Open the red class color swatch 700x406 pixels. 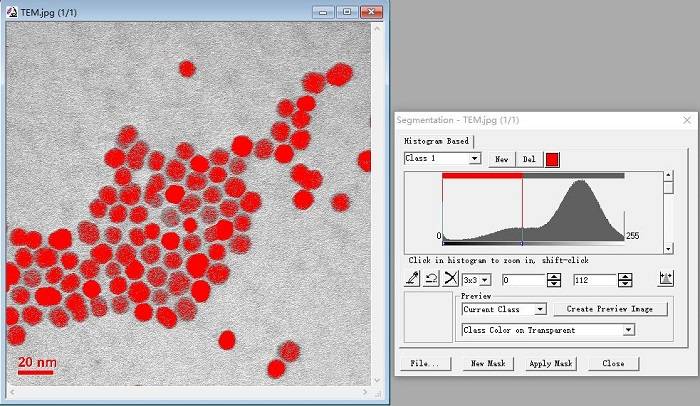pos(552,159)
